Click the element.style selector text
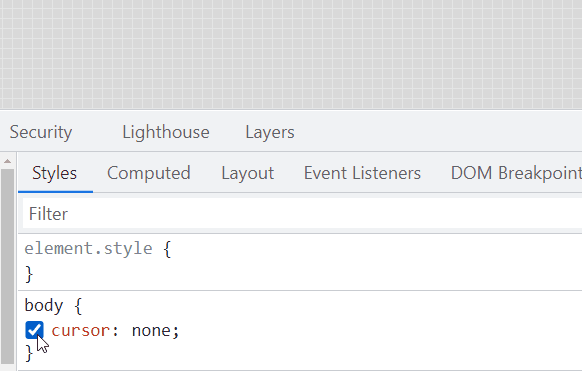This screenshot has width=582, height=371. pos(88,248)
